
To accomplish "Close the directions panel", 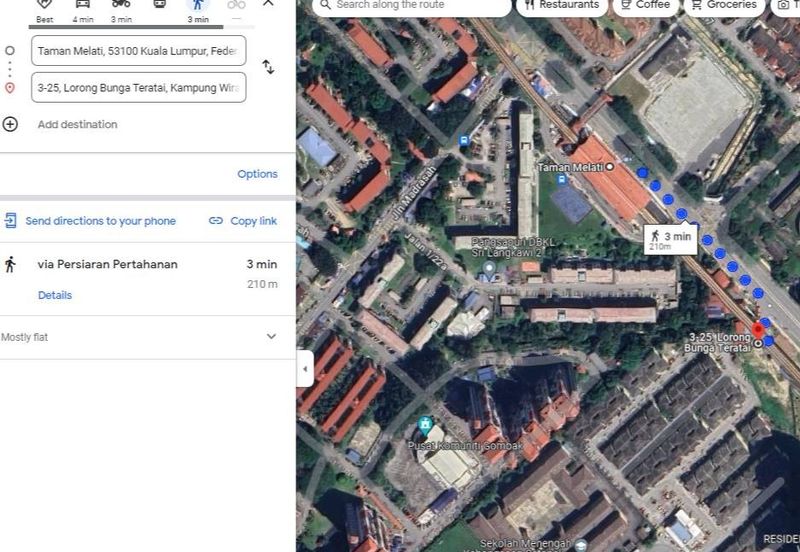I will point(268,4).
